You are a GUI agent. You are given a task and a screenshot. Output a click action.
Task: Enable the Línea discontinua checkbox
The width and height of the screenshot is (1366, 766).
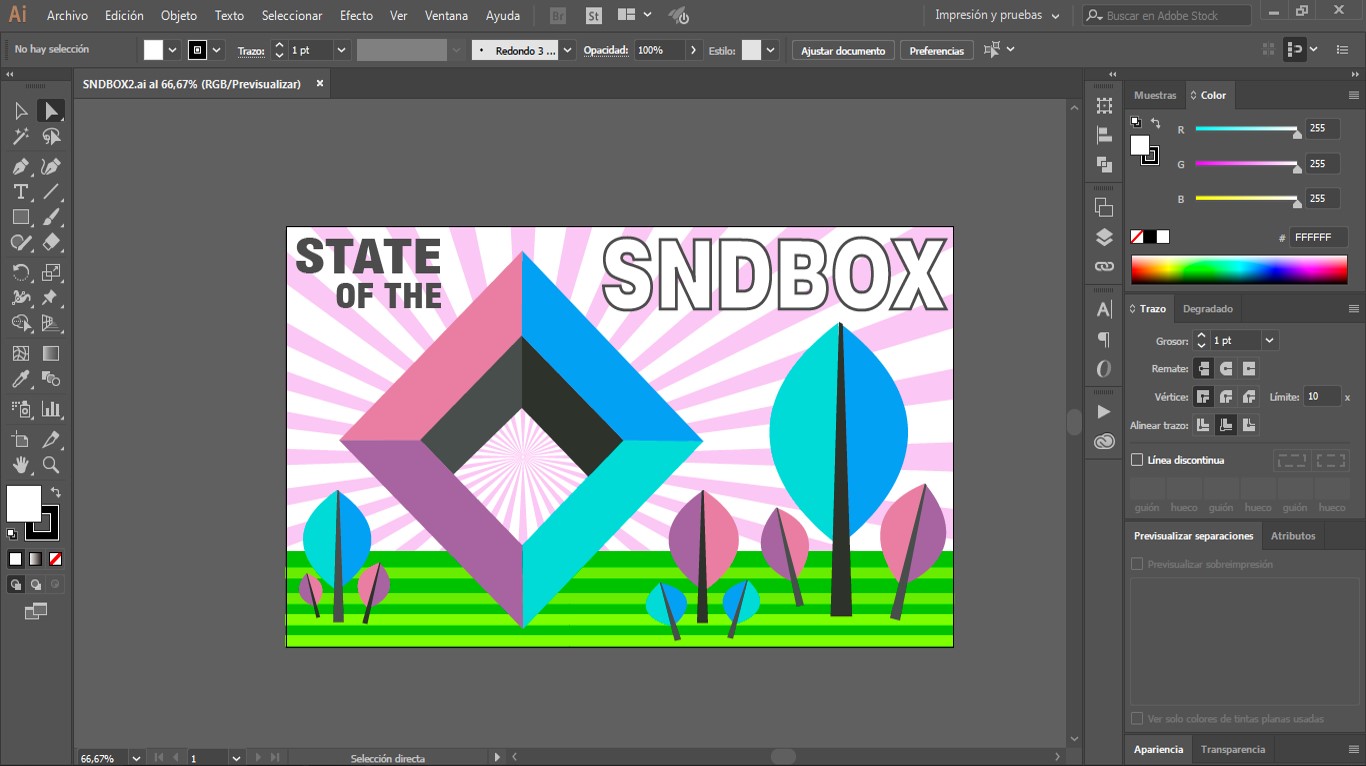[1136, 460]
